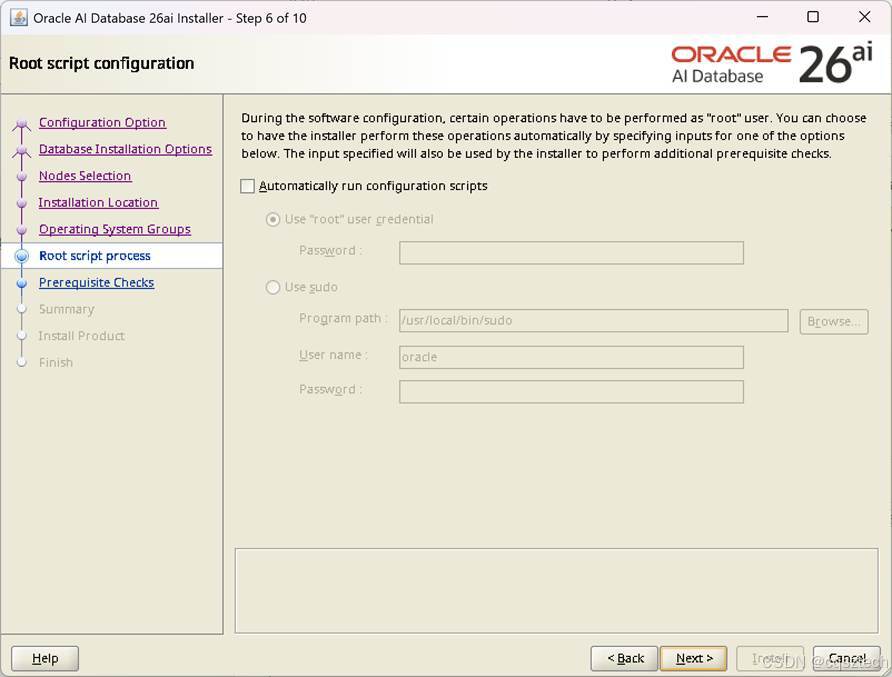Image resolution: width=892 pixels, height=677 pixels.
Task: Click the Help button
Action: tap(45, 659)
